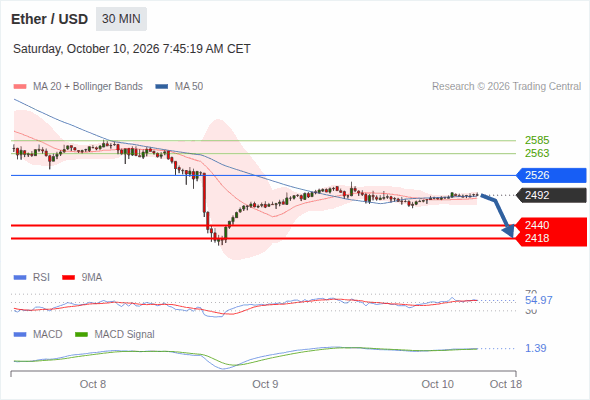Select the 2526 pivot price label
This screenshot has width=590, height=400.
[551, 175]
